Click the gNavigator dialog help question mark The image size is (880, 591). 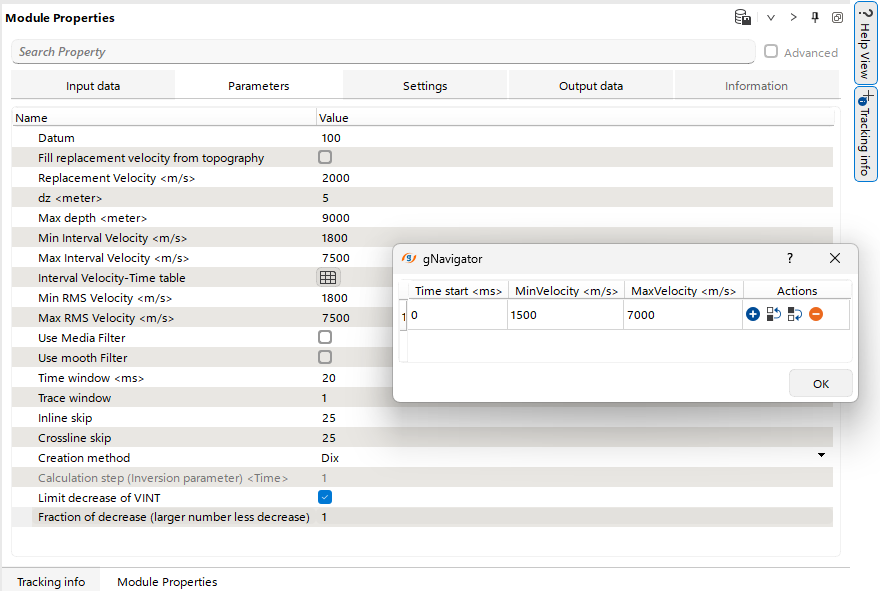point(790,258)
